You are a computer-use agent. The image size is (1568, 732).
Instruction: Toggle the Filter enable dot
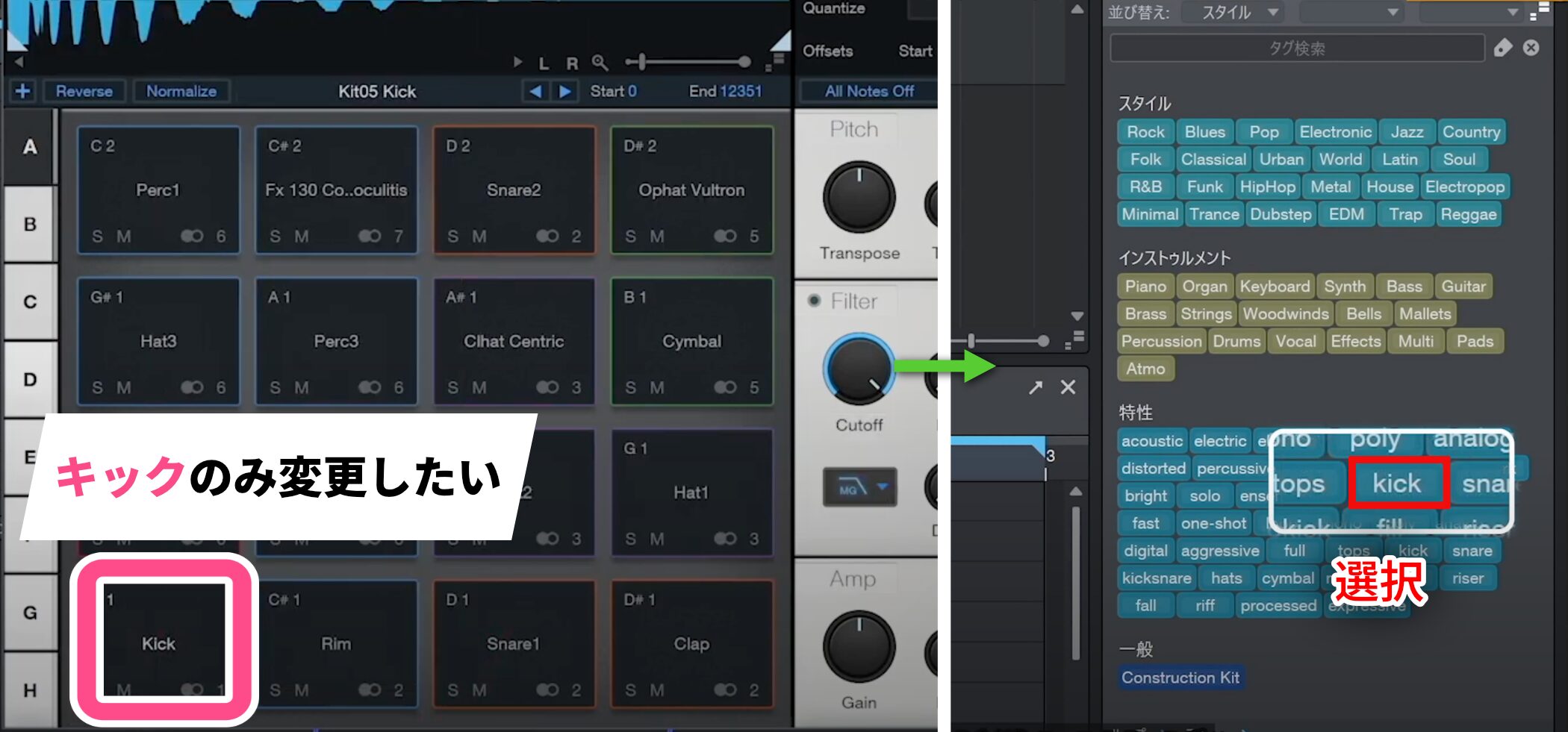pos(814,301)
